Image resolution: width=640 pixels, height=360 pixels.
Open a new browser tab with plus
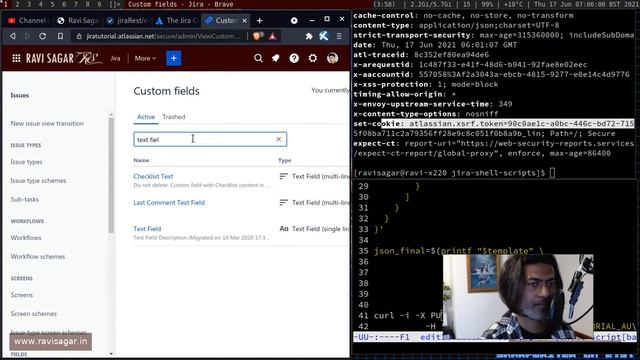(x=260, y=20)
